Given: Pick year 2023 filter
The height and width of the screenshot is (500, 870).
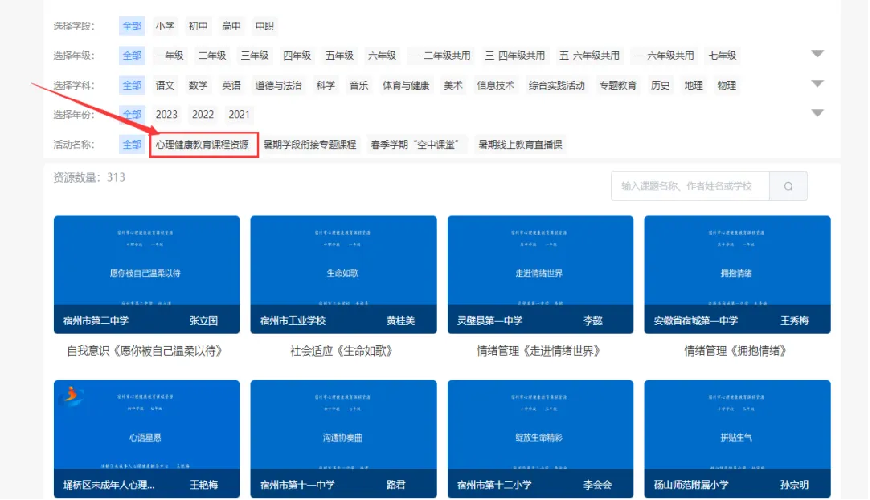Looking at the screenshot, I should (x=166, y=114).
